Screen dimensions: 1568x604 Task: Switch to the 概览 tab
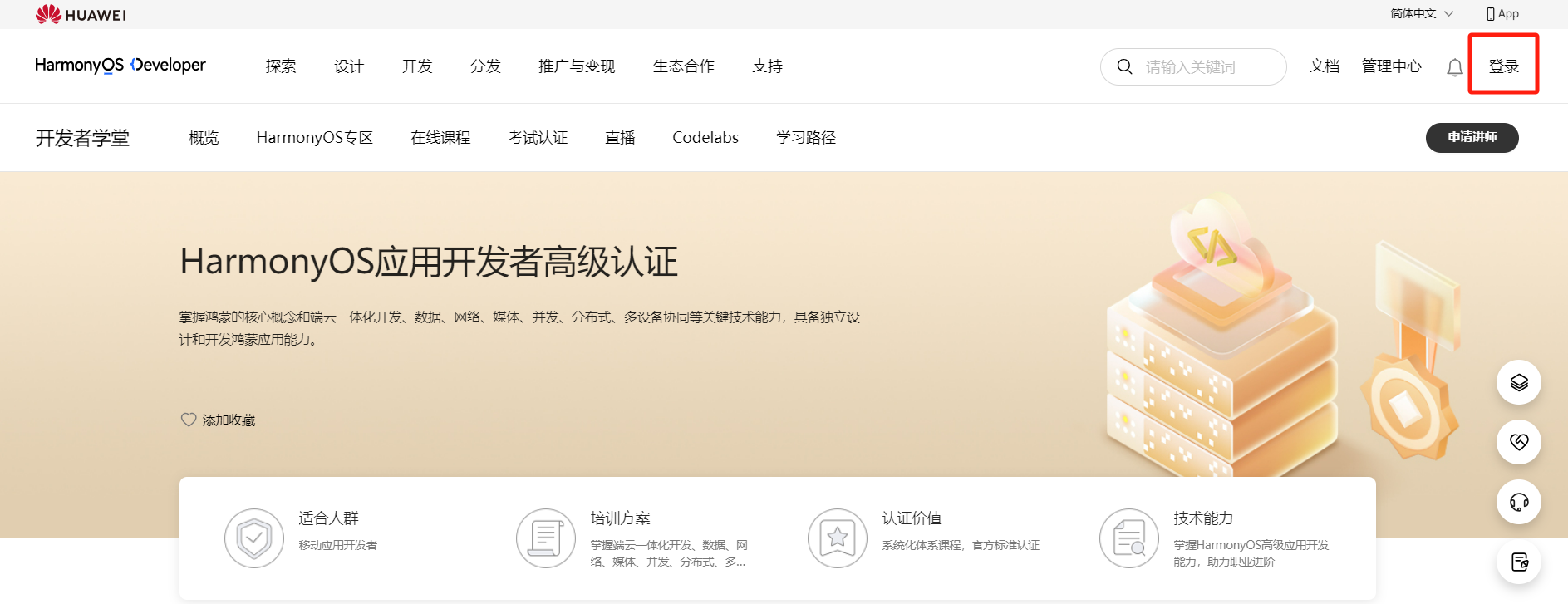click(x=204, y=138)
